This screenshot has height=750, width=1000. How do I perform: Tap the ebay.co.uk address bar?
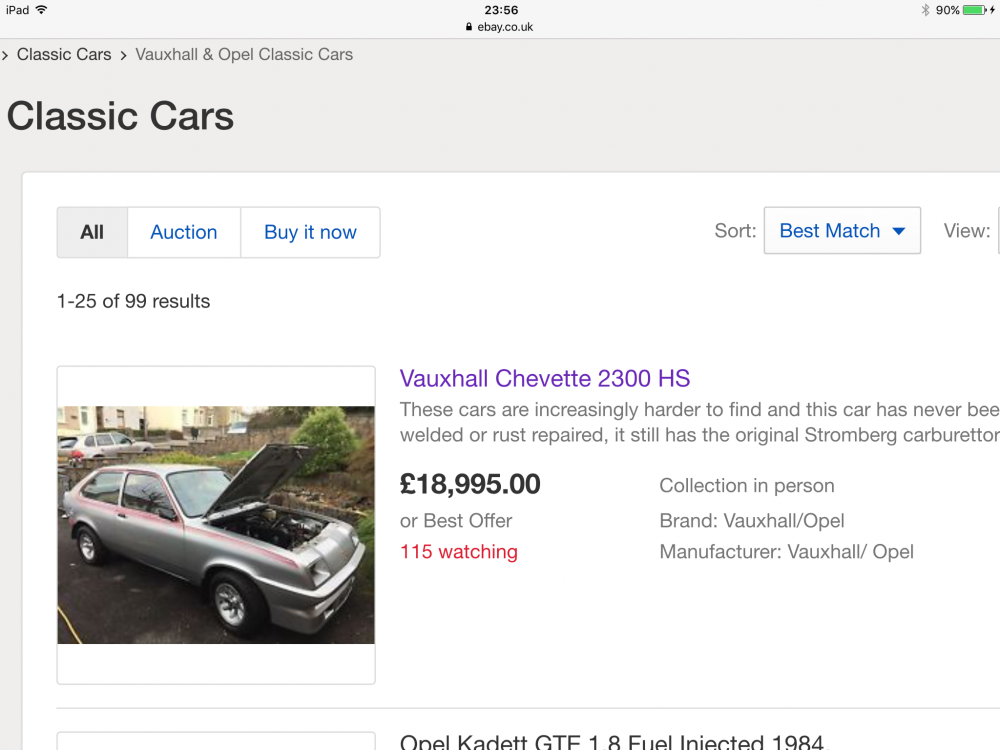[x=500, y=27]
